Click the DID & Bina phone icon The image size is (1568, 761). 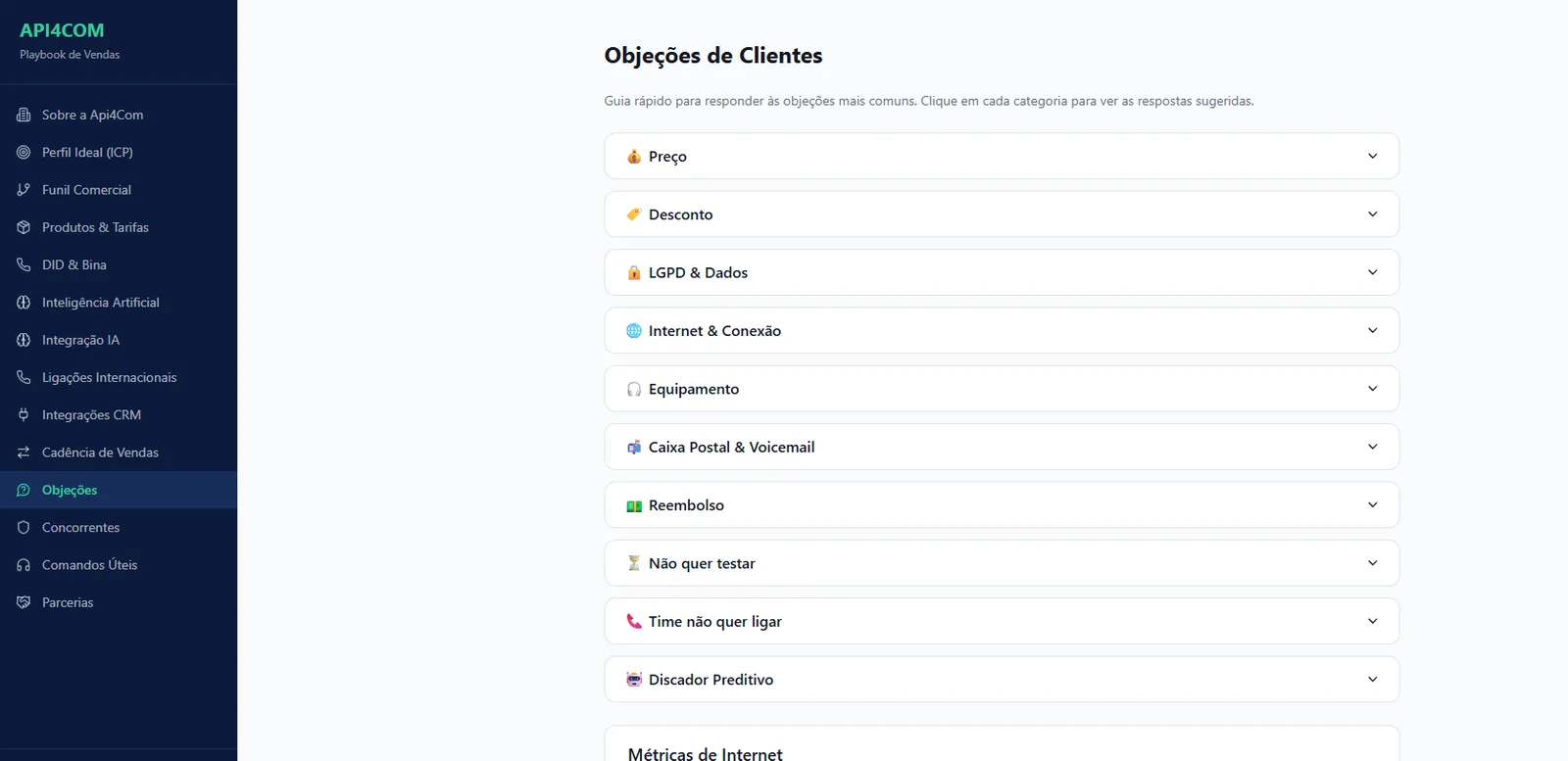24,264
